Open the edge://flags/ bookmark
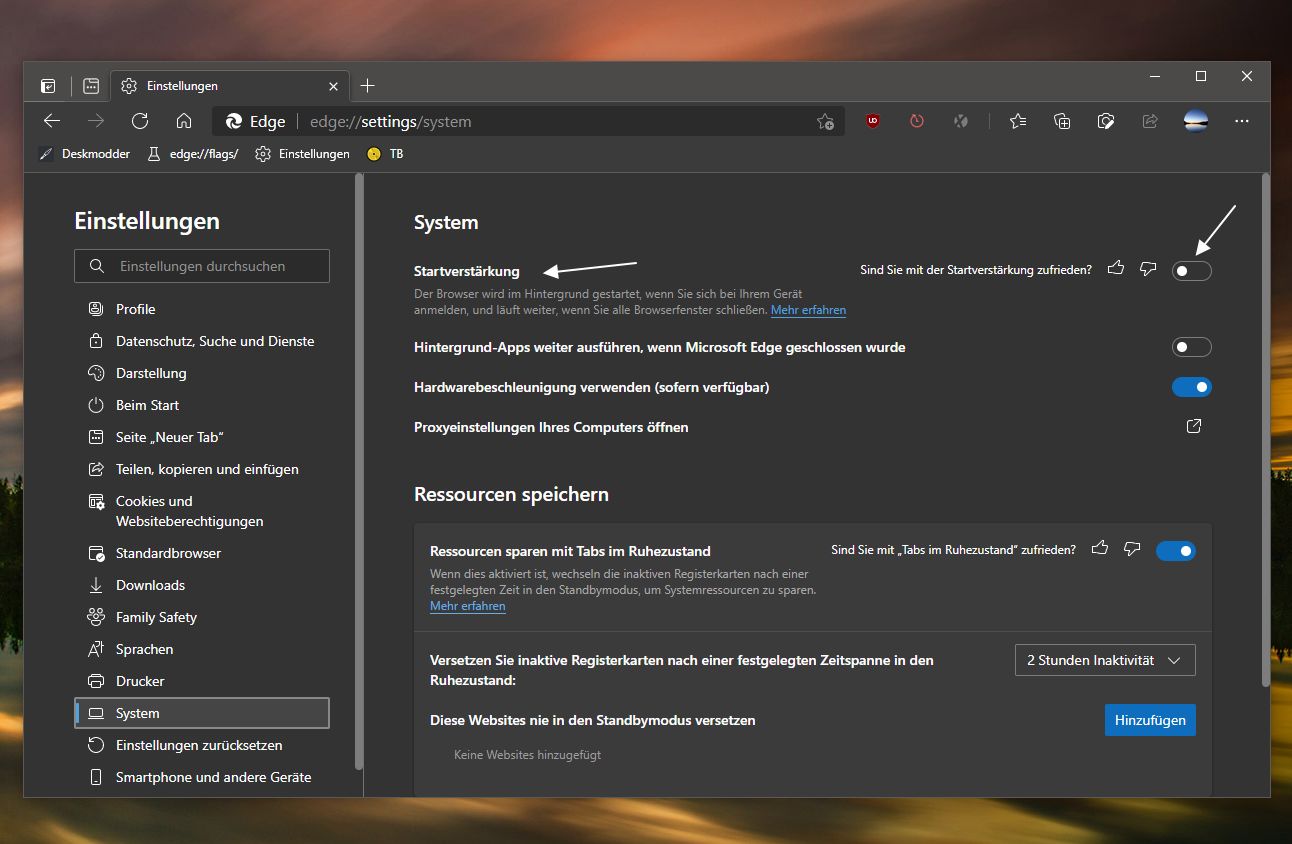The image size is (1292, 844). [192, 154]
